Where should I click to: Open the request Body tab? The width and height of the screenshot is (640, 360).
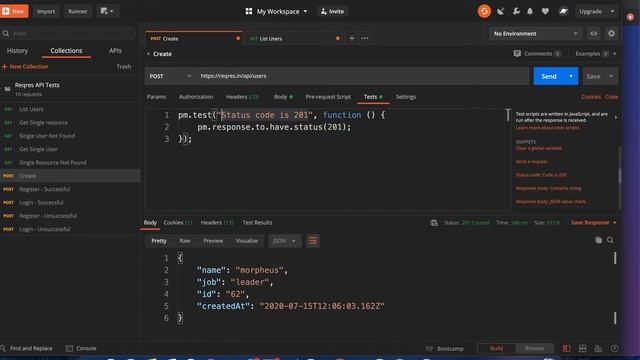pos(283,97)
